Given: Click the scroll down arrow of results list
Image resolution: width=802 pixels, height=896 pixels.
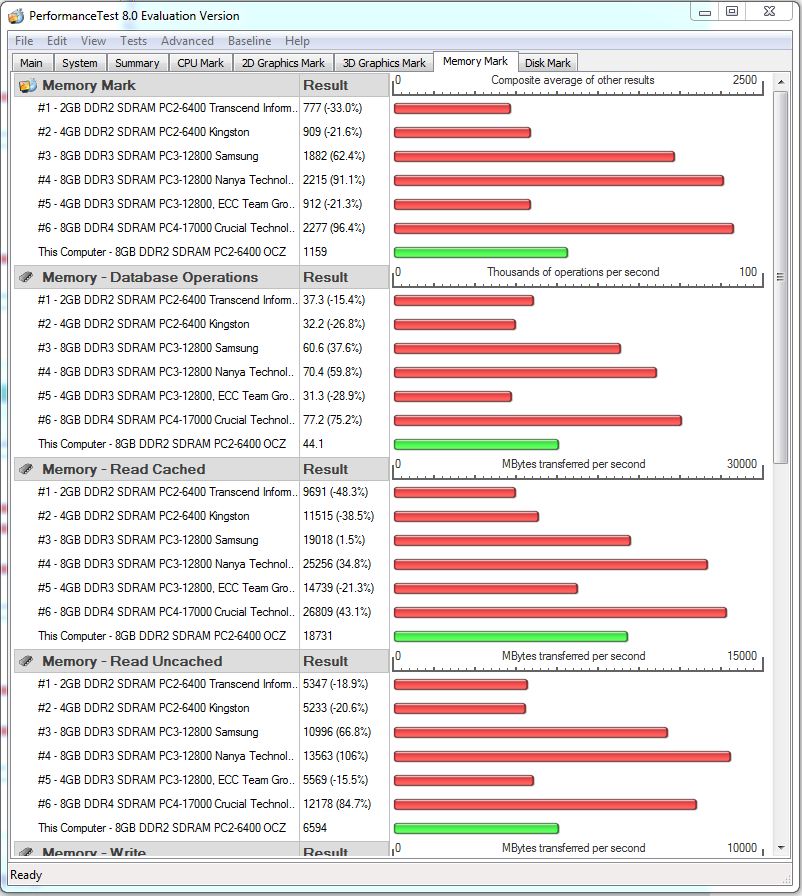Looking at the screenshot, I should coord(781,848).
